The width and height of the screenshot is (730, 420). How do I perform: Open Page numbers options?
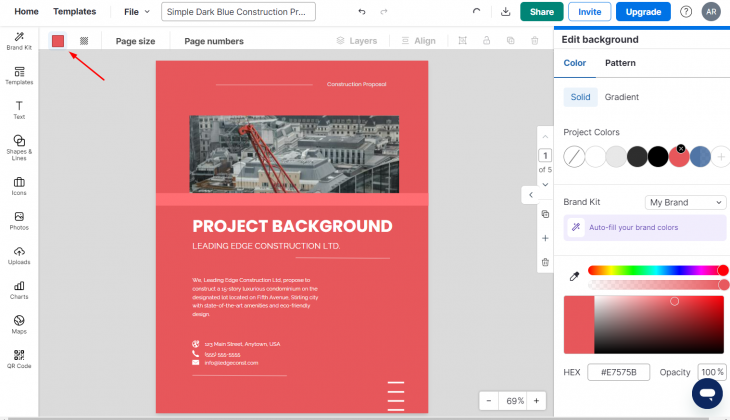[x=214, y=41]
